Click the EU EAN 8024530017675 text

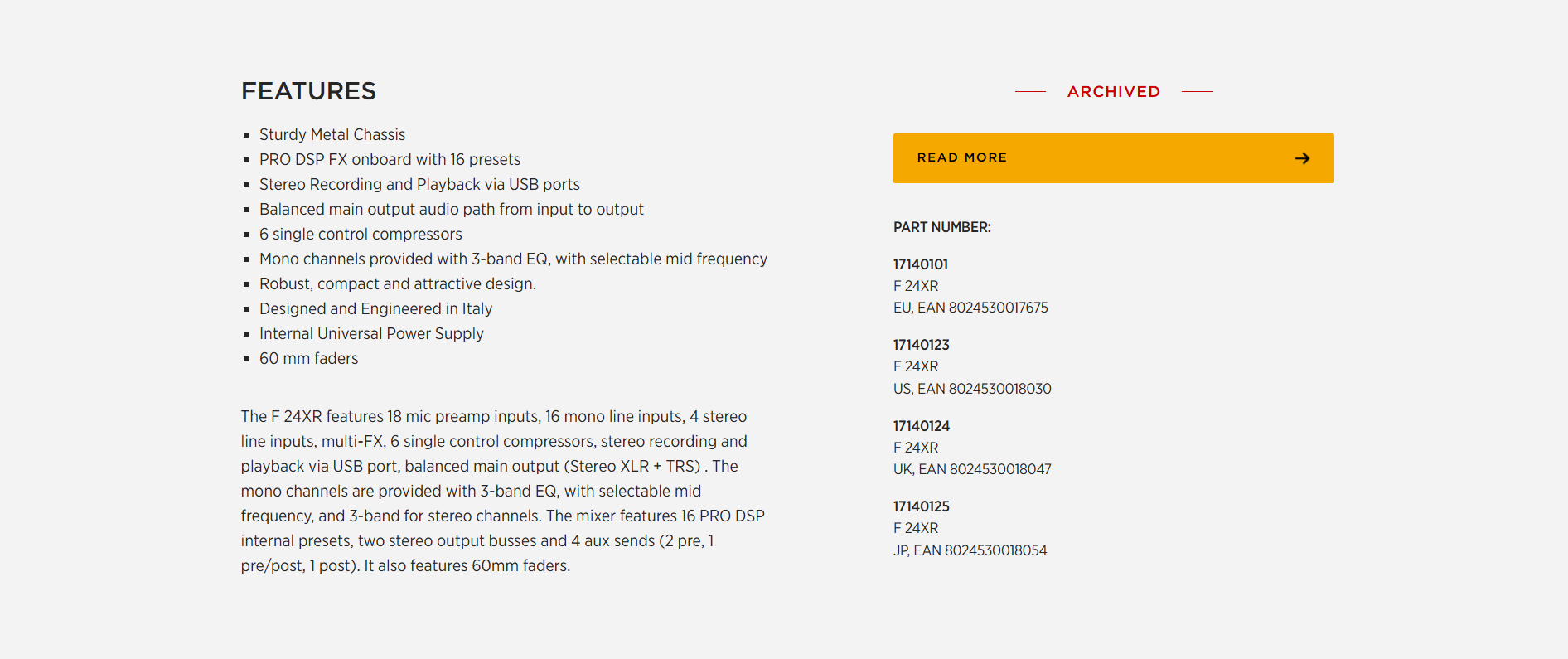point(970,308)
